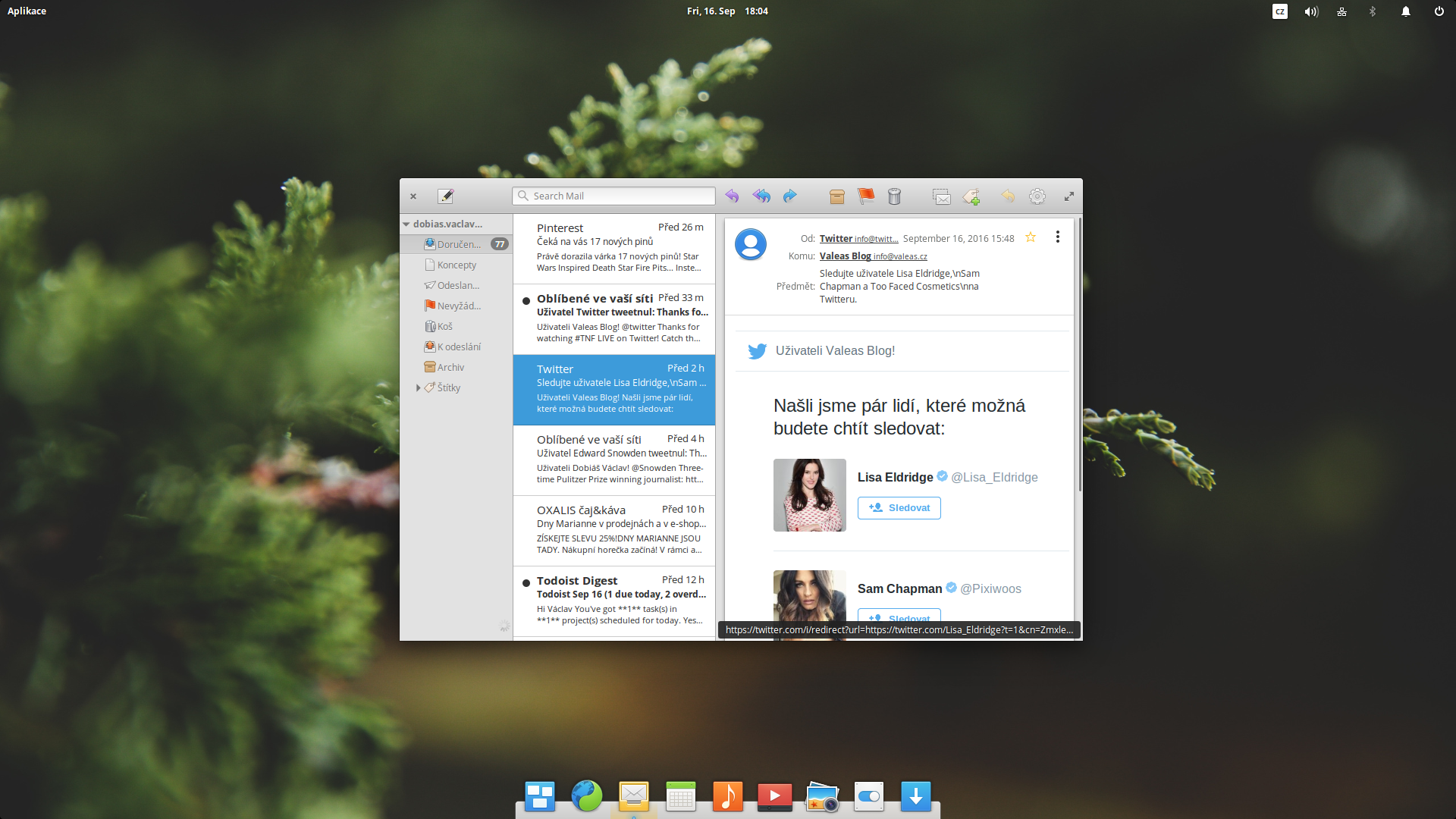
Task: Open the Odeslan sent folder
Action: click(x=457, y=285)
